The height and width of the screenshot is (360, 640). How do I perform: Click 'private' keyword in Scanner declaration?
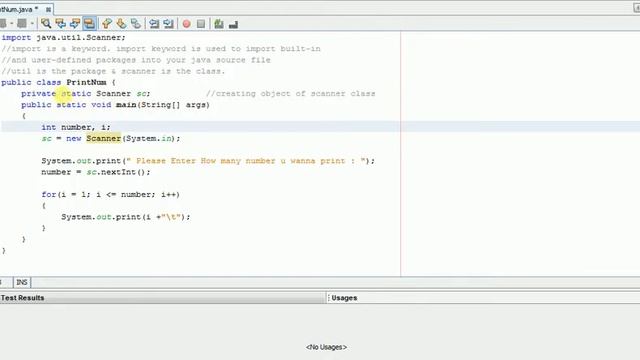(38, 93)
